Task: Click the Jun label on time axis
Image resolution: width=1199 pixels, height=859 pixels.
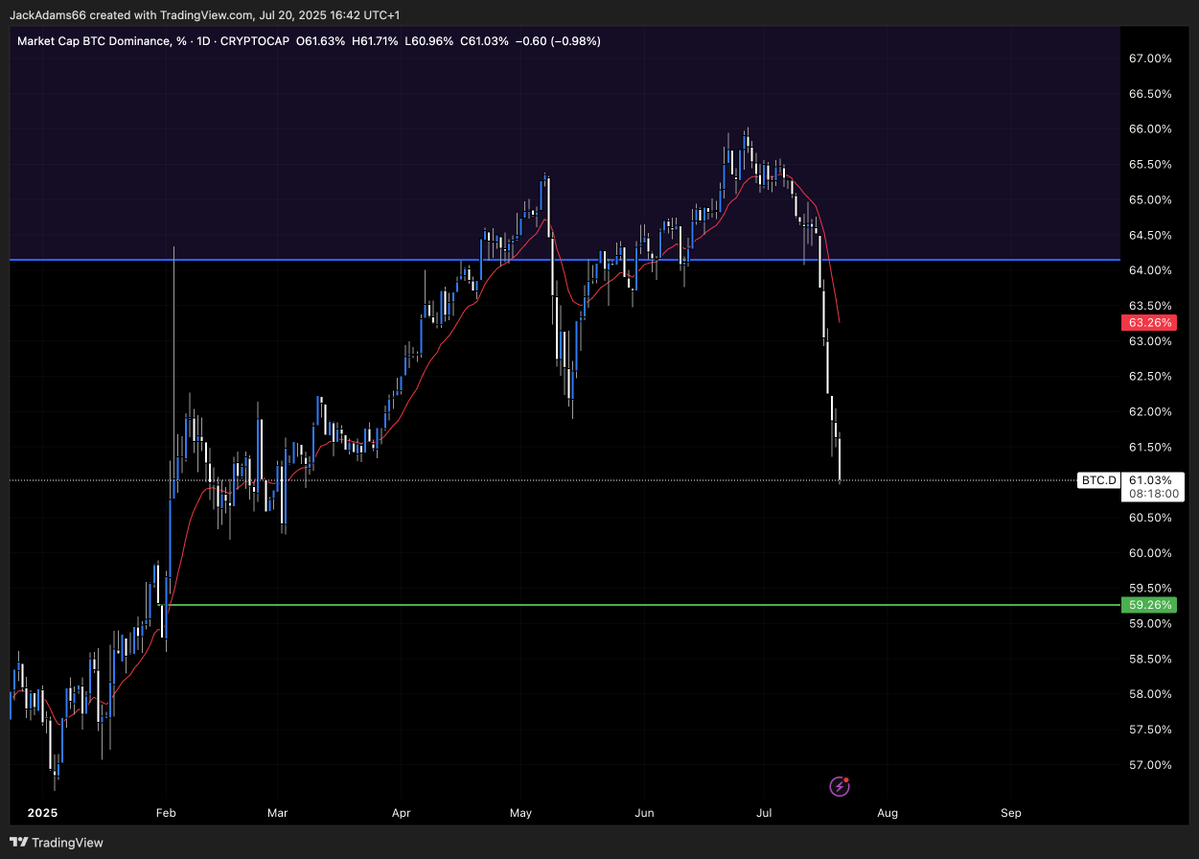Action: 645,813
